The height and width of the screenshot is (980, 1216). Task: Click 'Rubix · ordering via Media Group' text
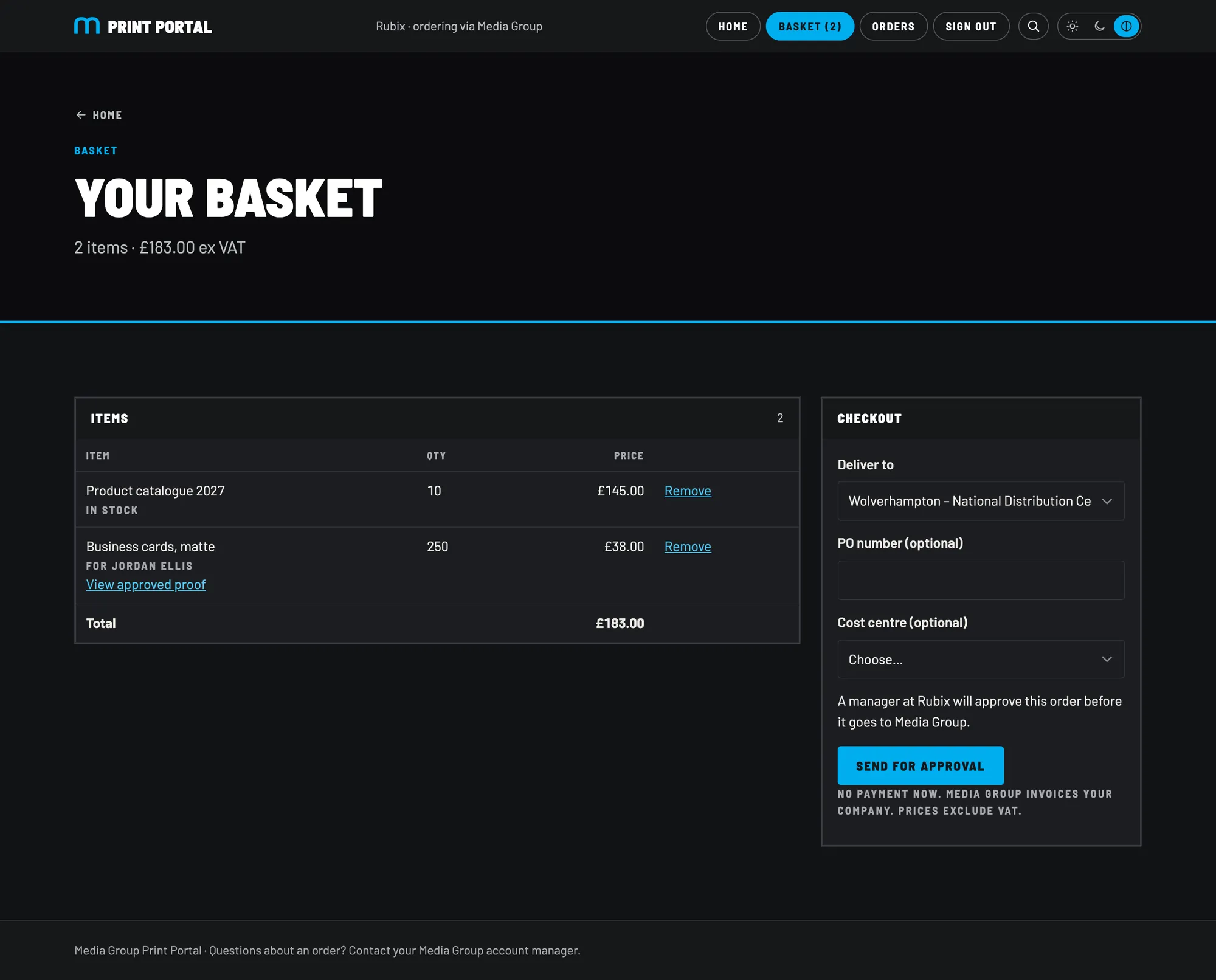tap(459, 26)
